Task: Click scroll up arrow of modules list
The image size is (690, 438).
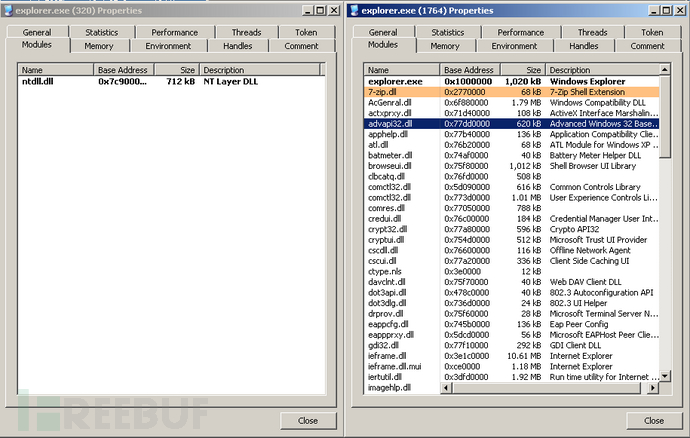Action: coord(666,71)
